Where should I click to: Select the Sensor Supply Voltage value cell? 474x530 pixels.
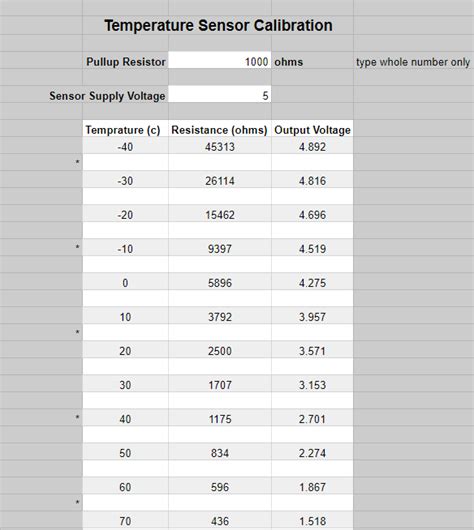coord(219,94)
